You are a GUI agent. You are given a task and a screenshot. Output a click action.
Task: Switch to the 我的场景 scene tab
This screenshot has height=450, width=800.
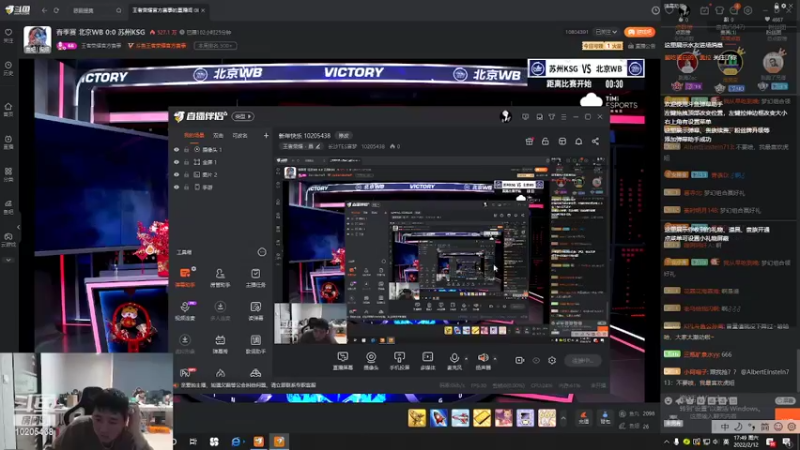click(x=194, y=136)
